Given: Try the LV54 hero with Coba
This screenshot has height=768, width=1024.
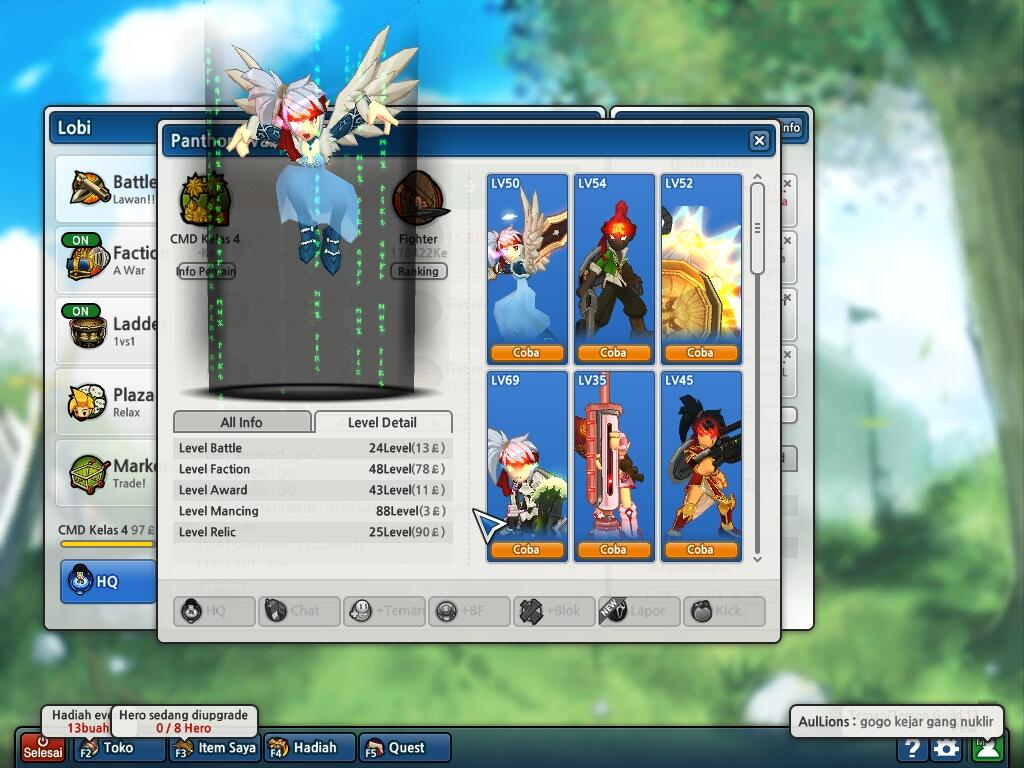Looking at the screenshot, I should pyautogui.click(x=613, y=353).
